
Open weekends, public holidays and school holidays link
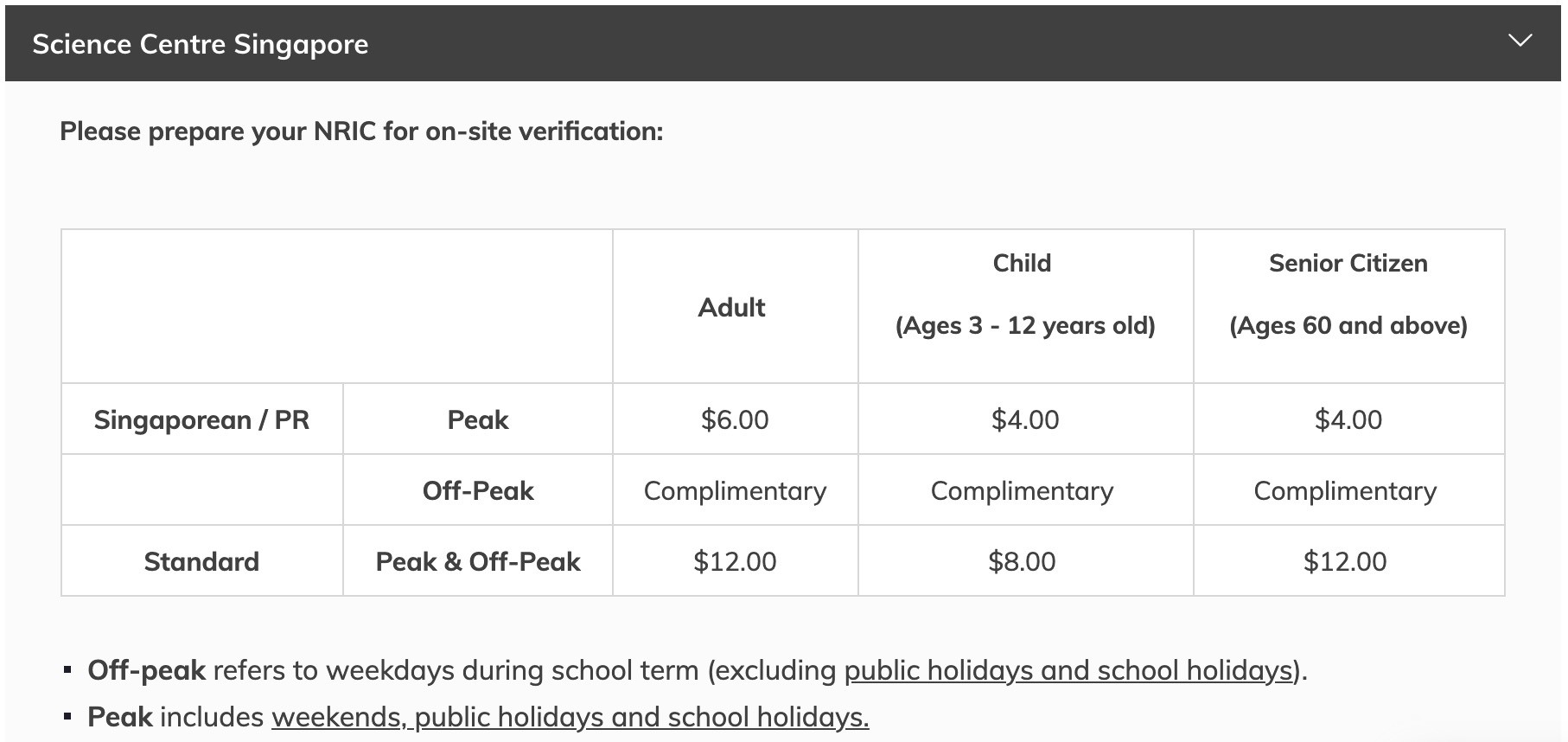(570, 717)
